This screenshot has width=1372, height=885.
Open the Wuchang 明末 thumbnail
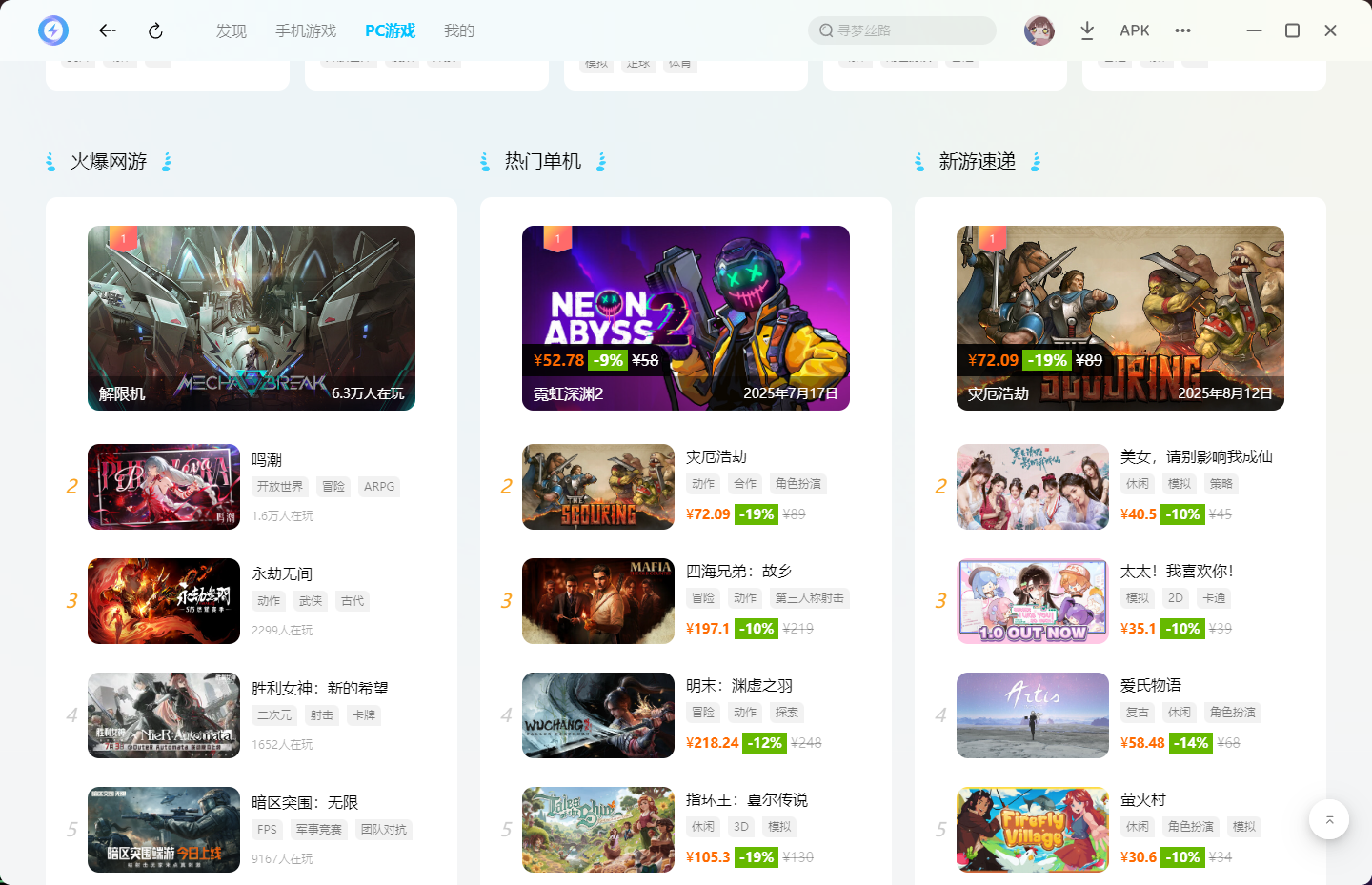pos(598,715)
